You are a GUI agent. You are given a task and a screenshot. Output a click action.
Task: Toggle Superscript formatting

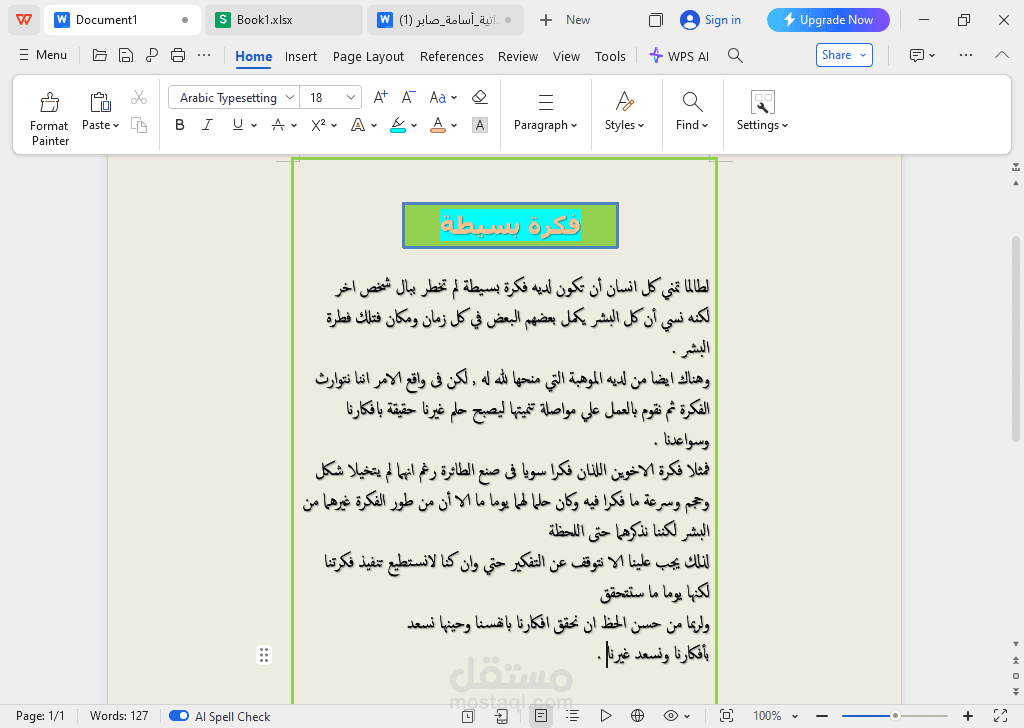[x=318, y=125]
